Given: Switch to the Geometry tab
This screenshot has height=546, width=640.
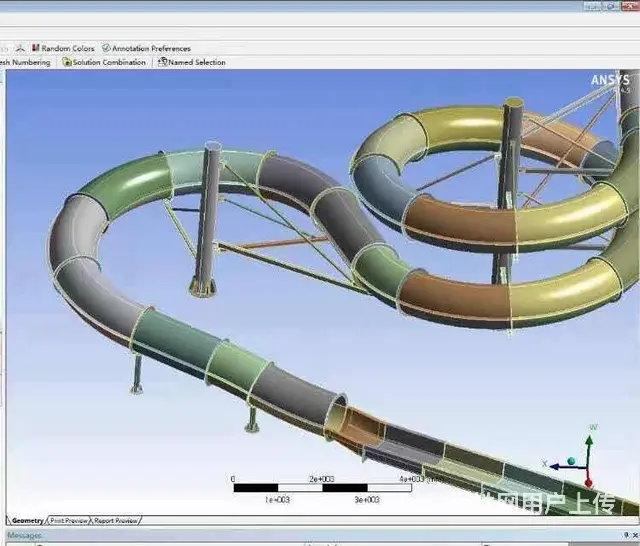Looking at the screenshot, I should pyautogui.click(x=27, y=520).
